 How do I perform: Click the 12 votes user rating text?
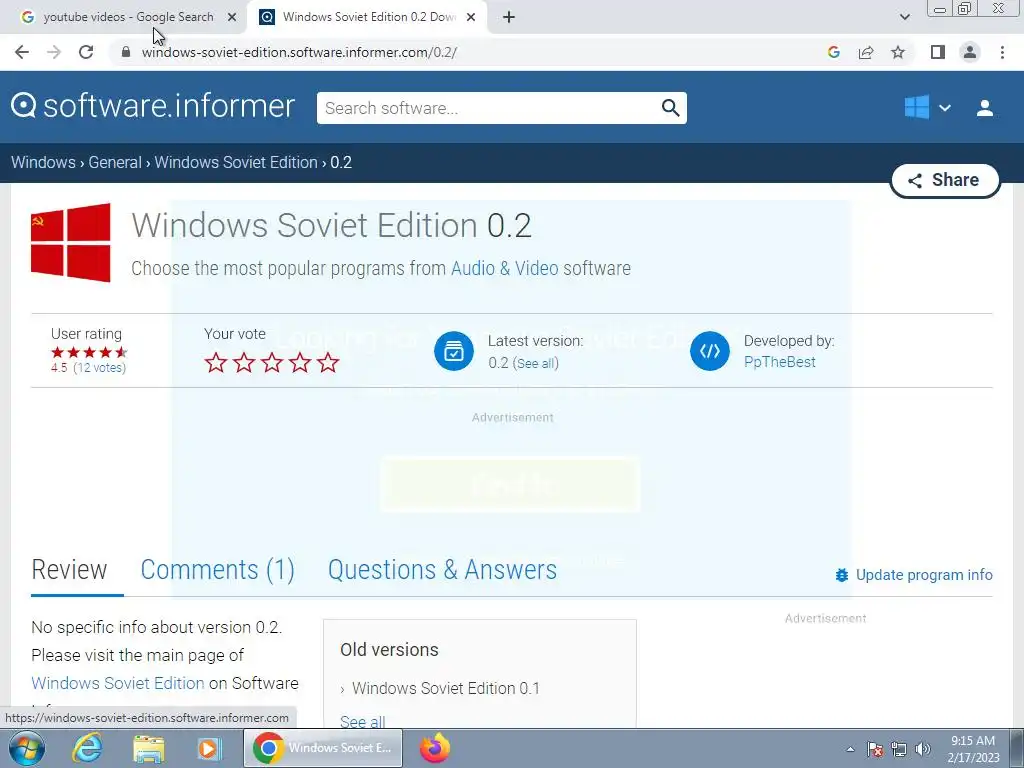click(x=99, y=368)
